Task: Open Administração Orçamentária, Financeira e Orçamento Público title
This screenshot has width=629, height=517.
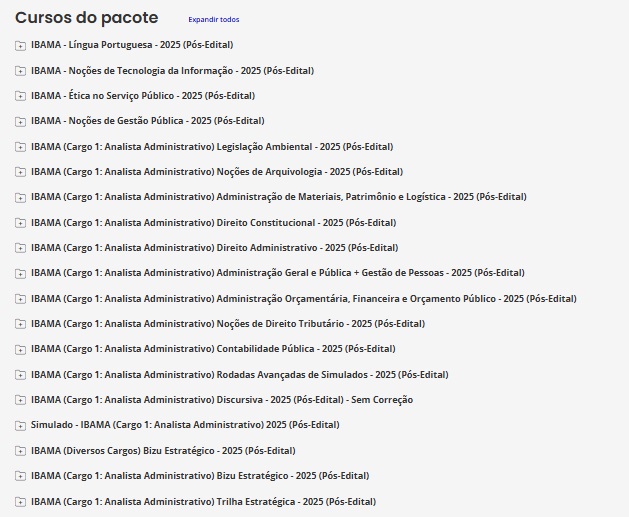Action: [304, 299]
